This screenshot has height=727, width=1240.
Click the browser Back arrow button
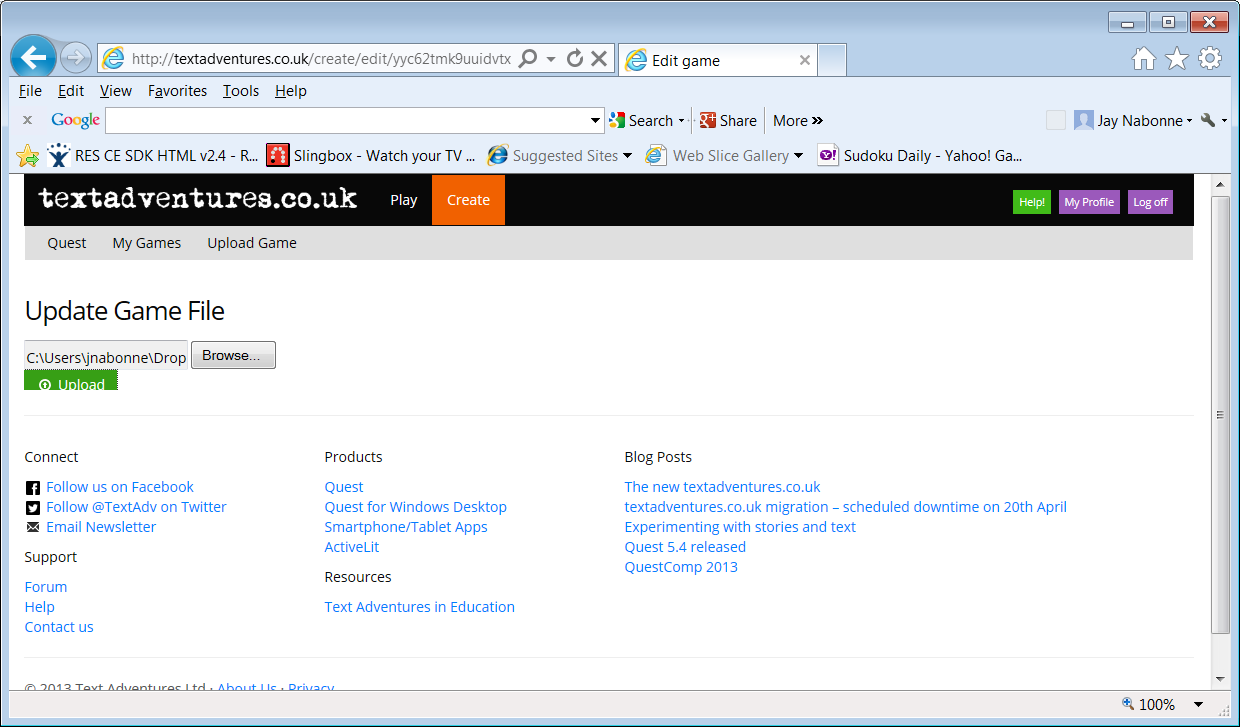pyautogui.click(x=33, y=59)
